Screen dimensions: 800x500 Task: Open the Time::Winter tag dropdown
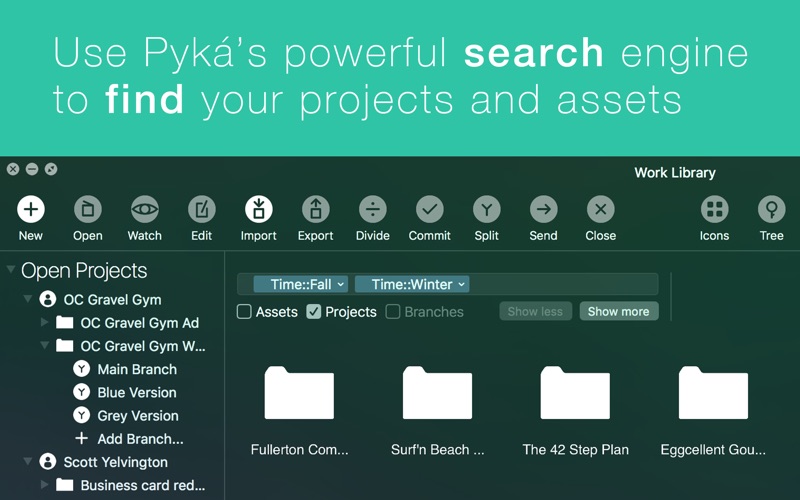(x=461, y=285)
